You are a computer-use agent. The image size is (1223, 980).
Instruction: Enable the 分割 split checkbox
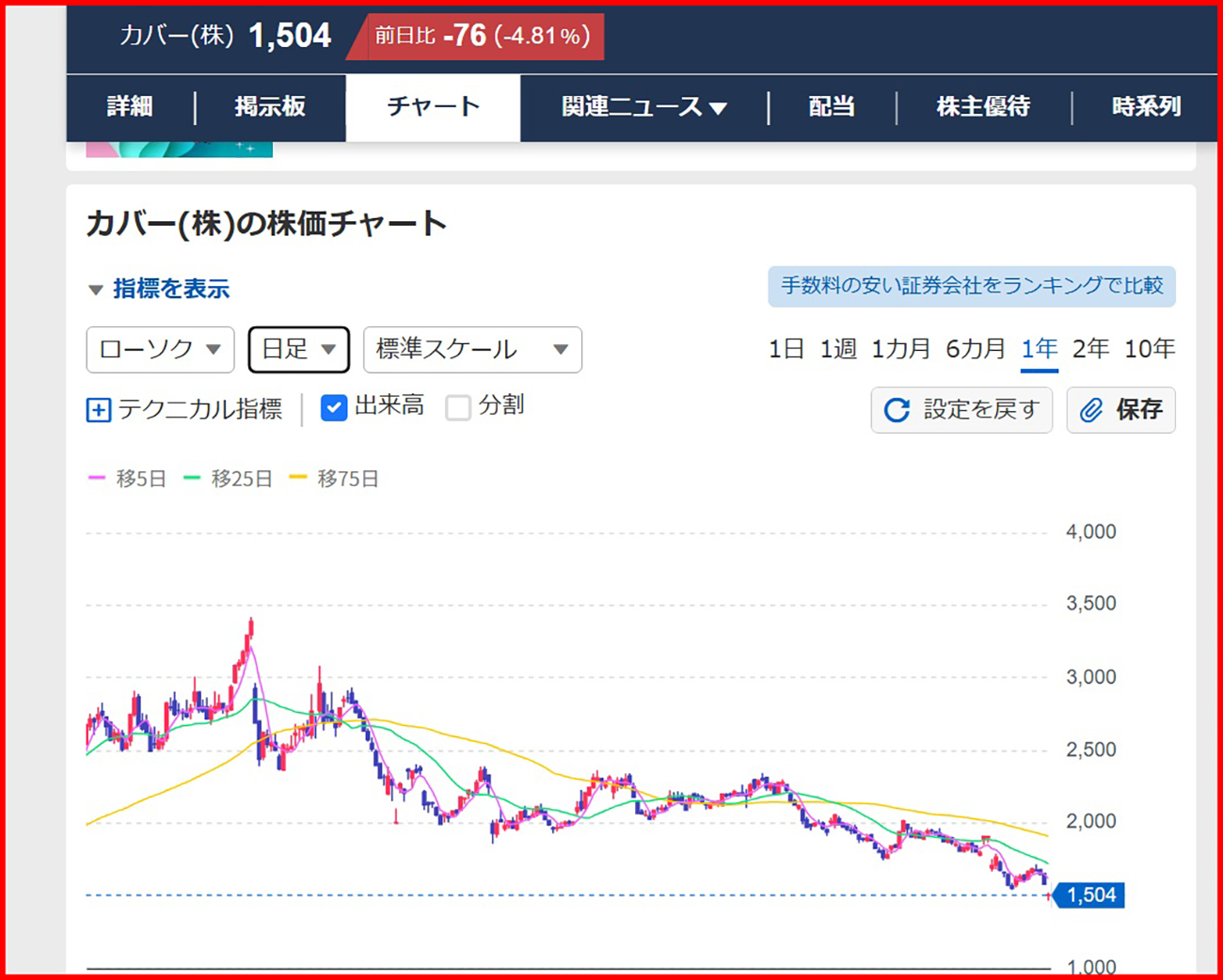[458, 407]
